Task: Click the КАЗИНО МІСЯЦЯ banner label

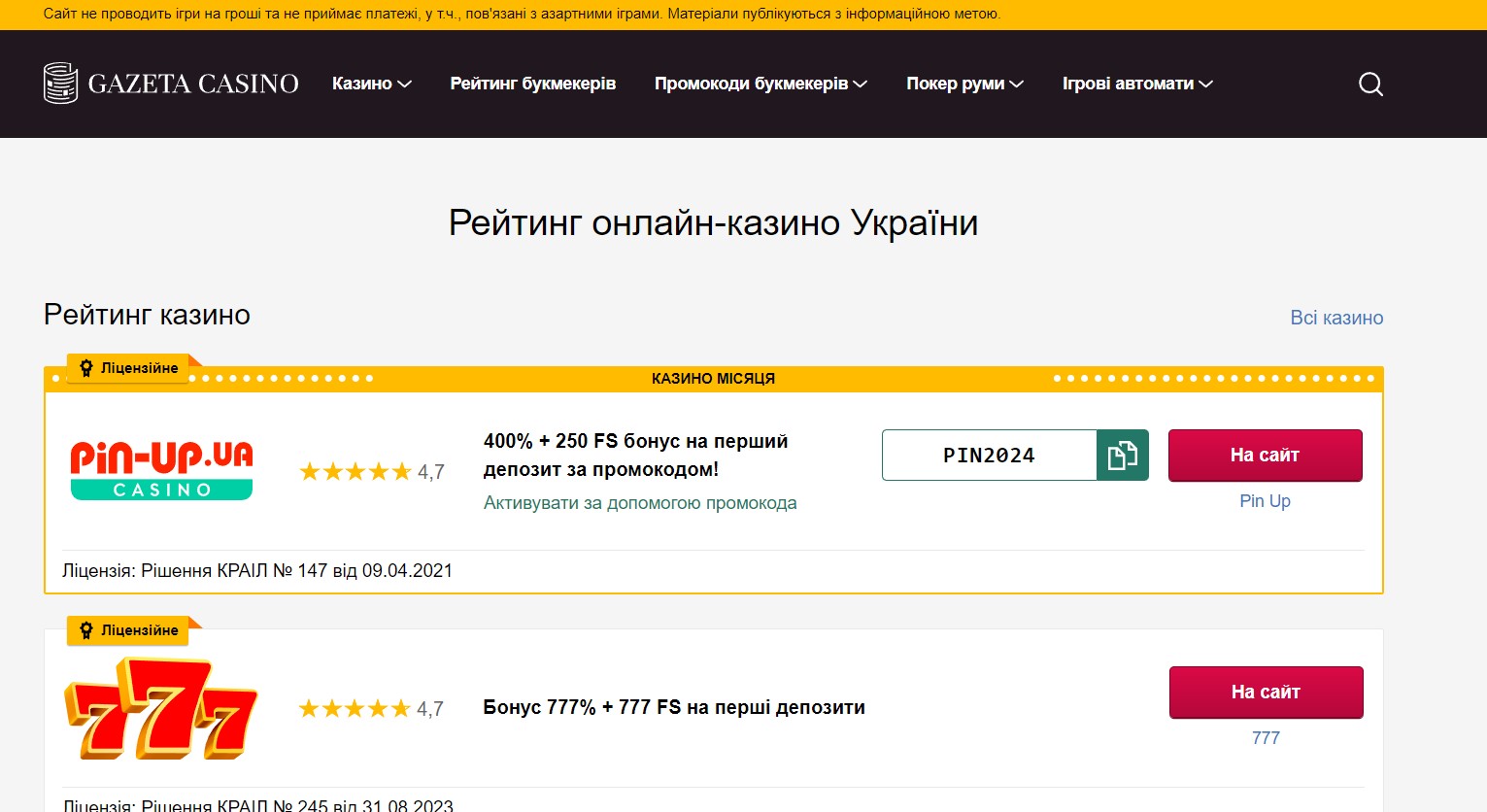Action: pyautogui.click(x=713, y=379)
